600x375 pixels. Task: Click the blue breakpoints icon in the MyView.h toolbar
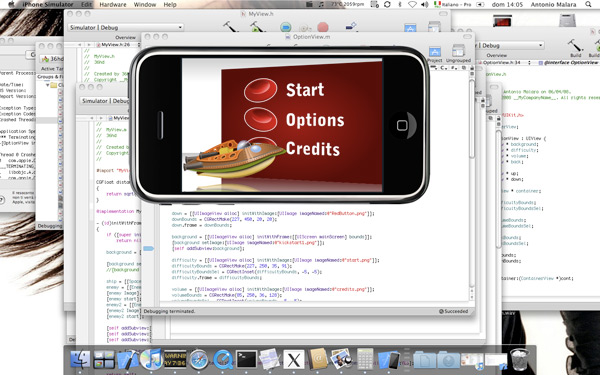coord(285,27)
